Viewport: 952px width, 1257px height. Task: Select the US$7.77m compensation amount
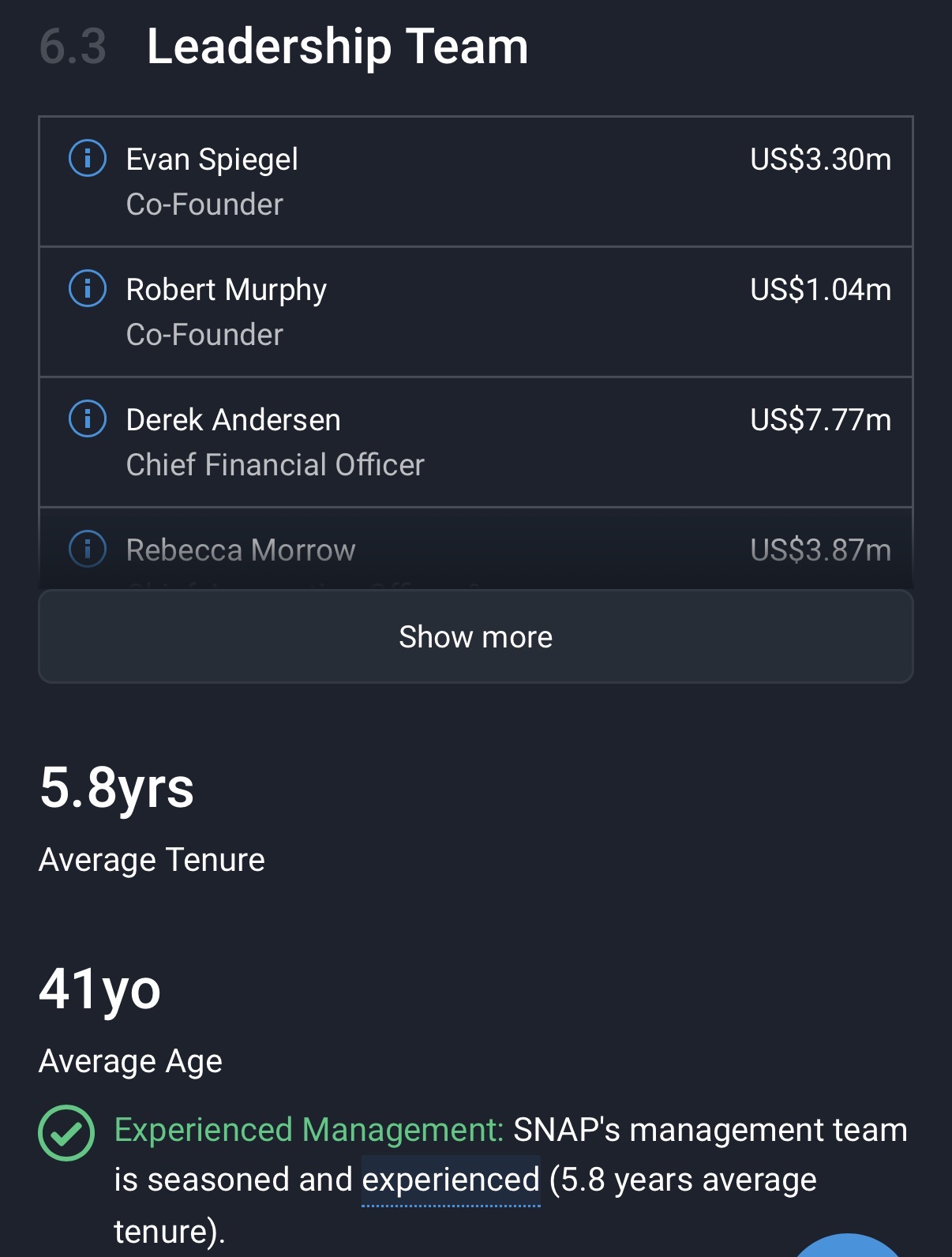[x=820, y=420]
